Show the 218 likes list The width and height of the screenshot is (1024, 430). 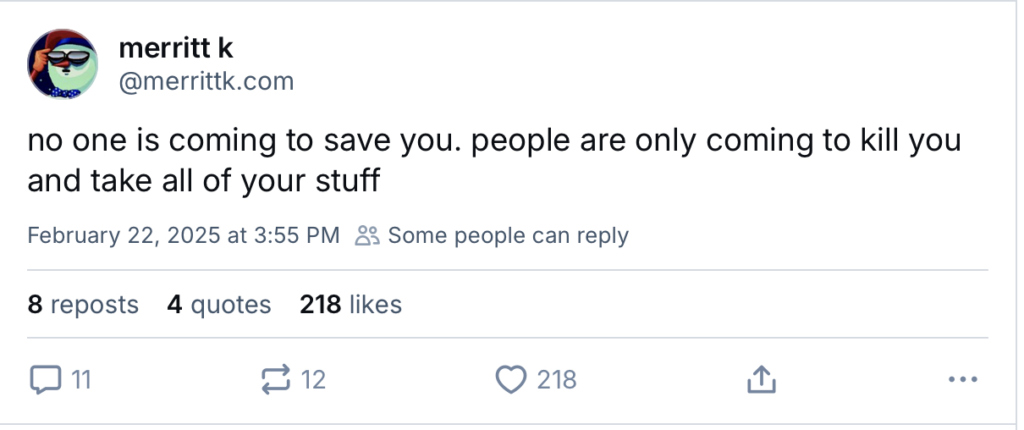350,304
